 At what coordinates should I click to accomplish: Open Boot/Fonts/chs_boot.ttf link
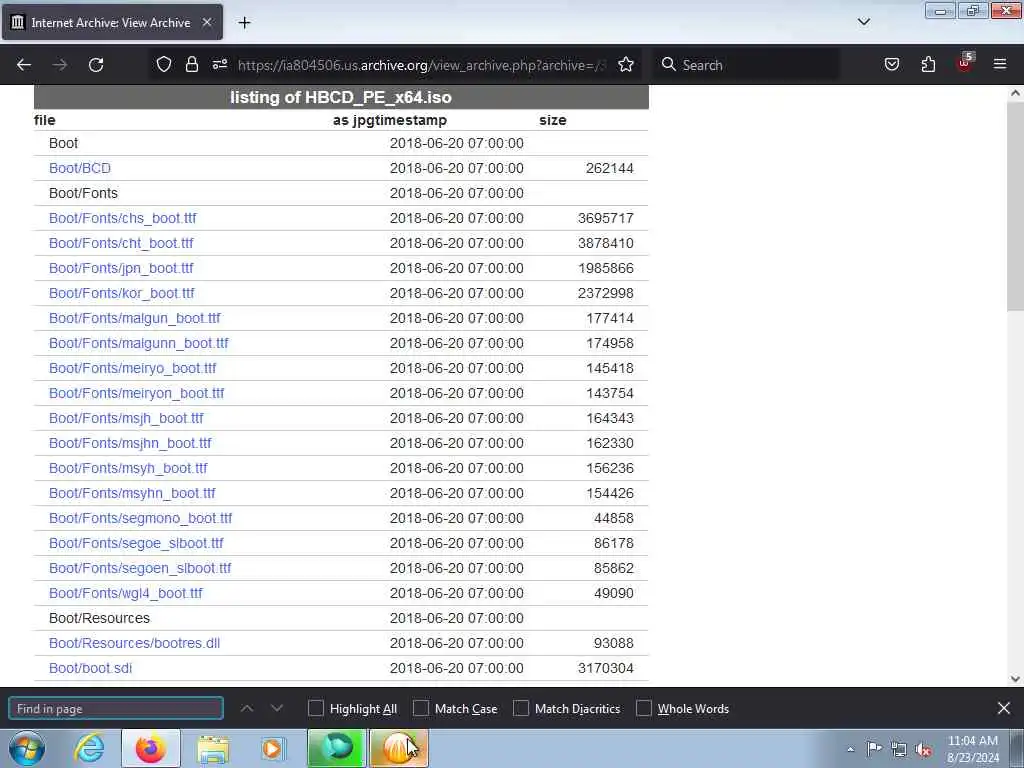[x=123, y=218]
